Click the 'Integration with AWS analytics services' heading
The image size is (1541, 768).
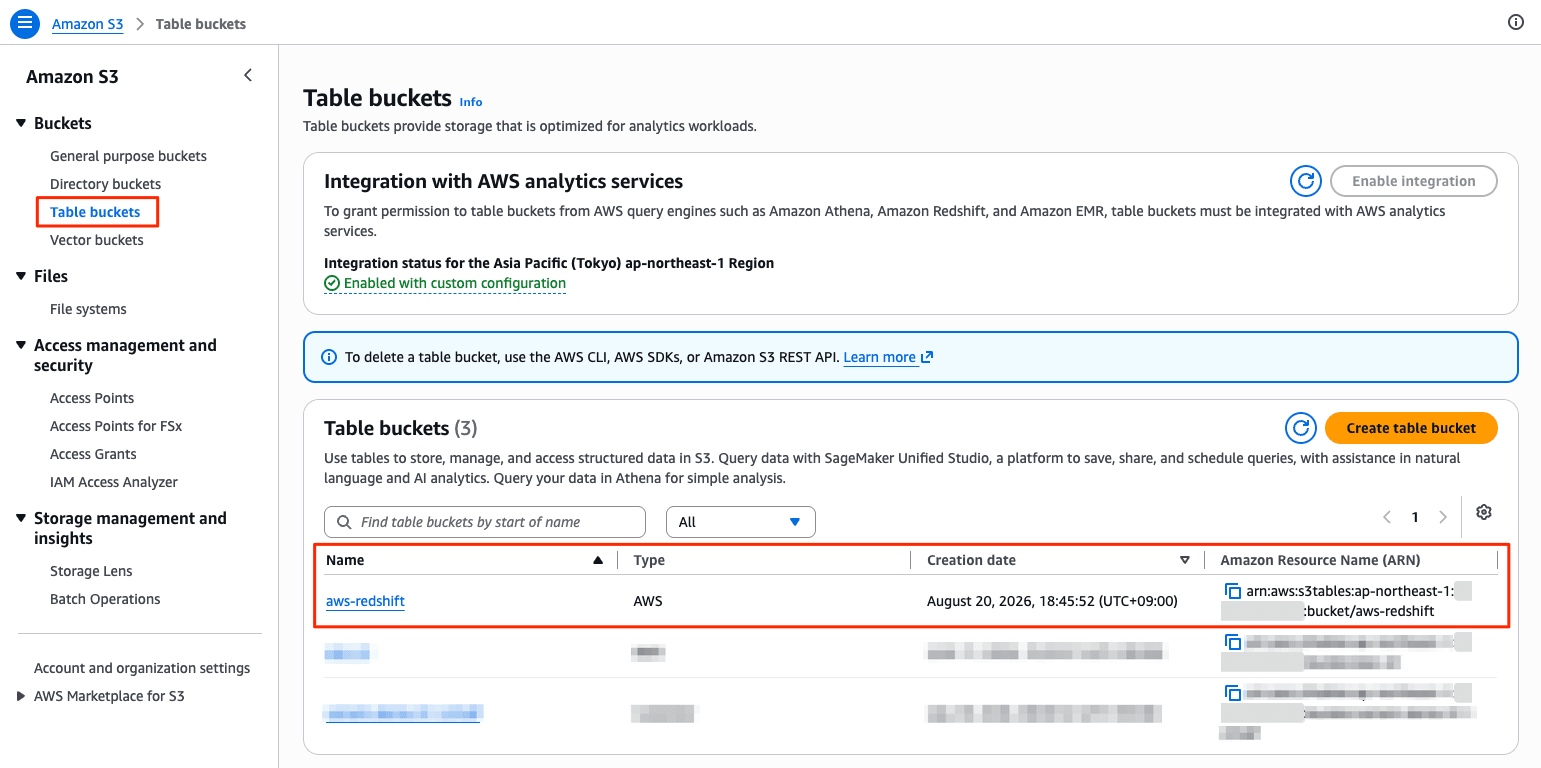tap(504, 181)
